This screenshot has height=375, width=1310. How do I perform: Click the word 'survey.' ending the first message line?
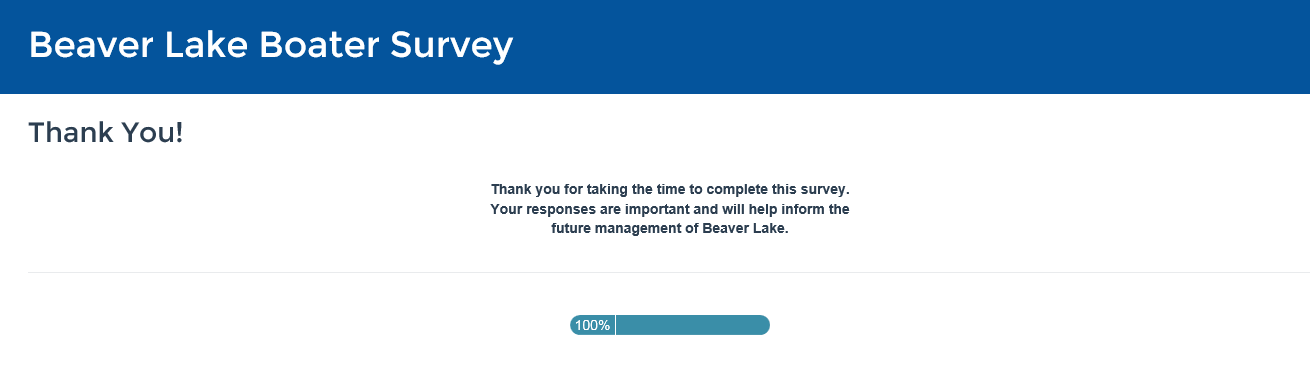click(x=823, y=190)
